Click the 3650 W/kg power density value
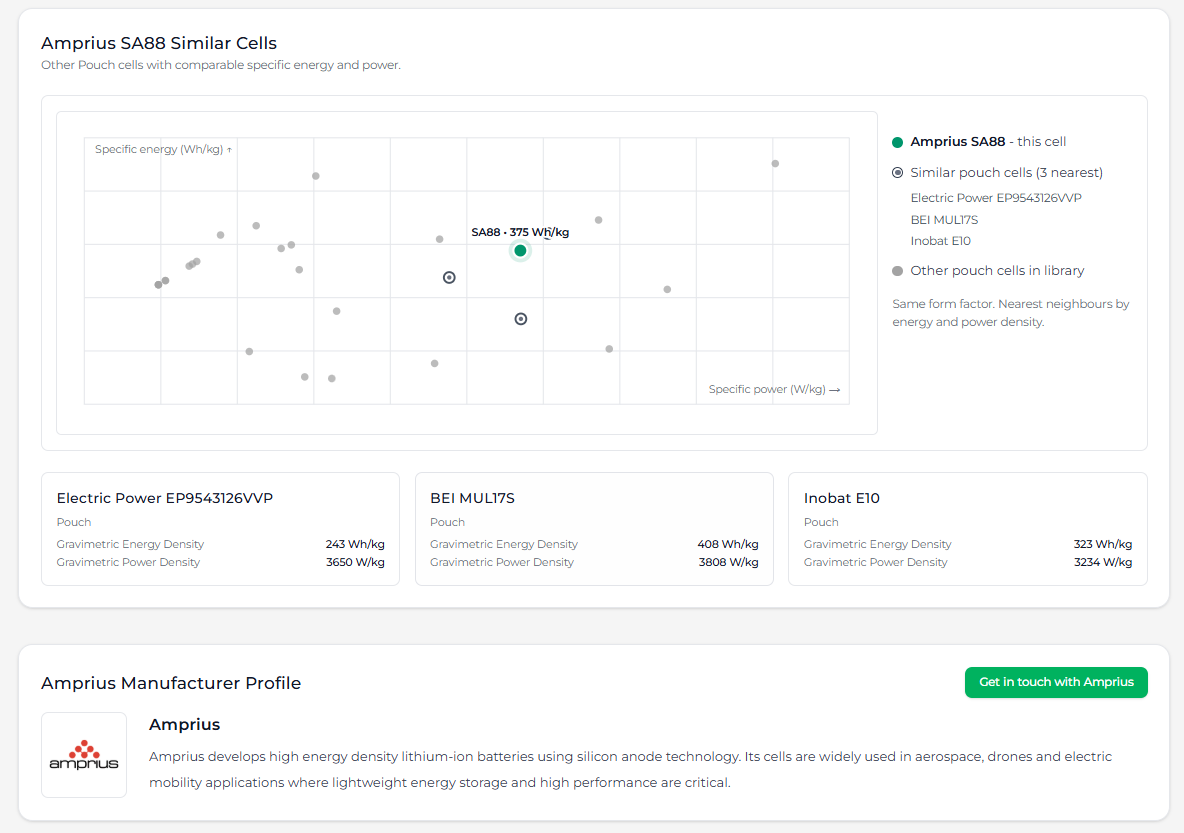1184x833 pixels. [355, 562]
